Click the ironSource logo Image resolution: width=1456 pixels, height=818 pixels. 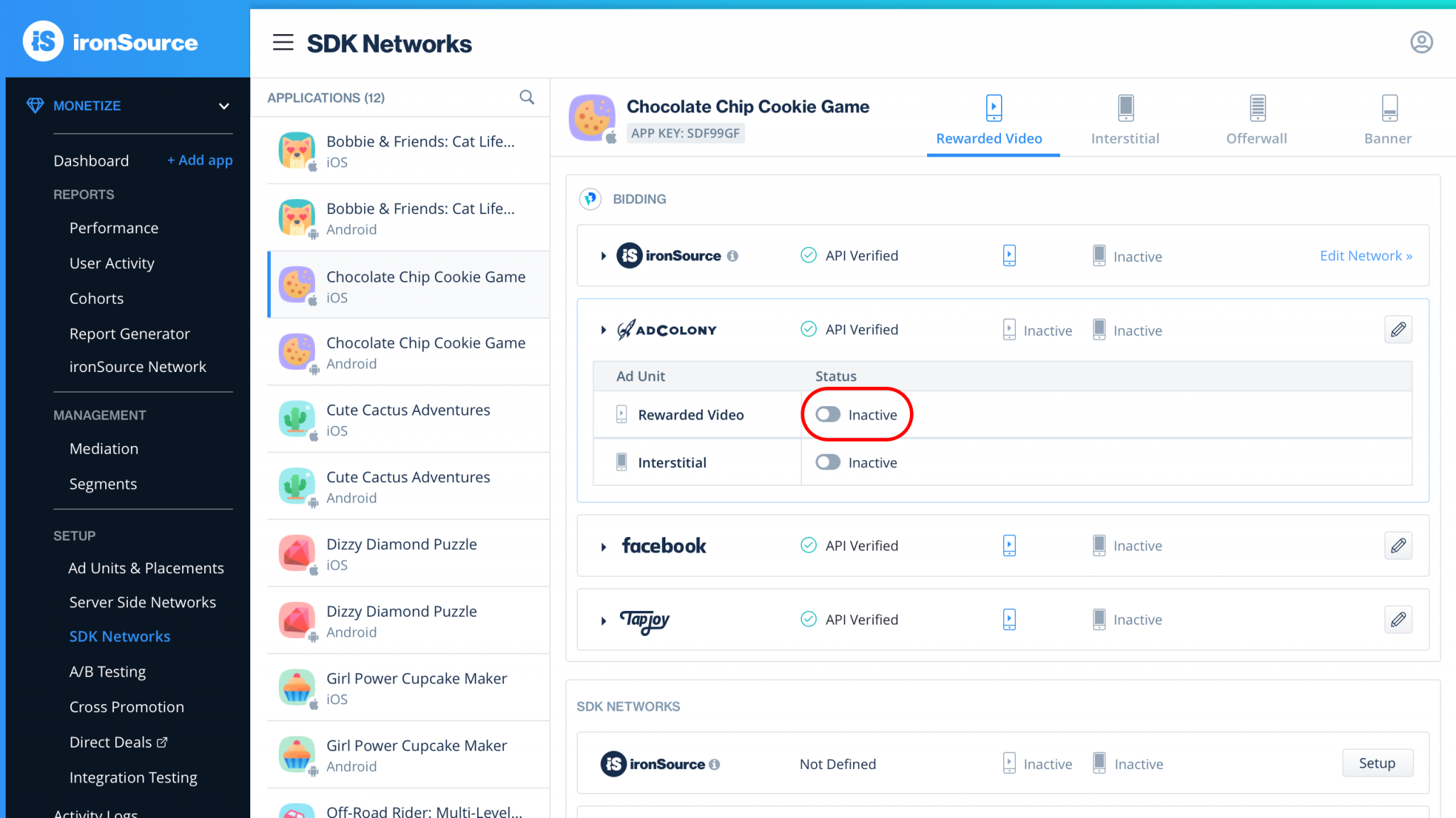point(110,41)
